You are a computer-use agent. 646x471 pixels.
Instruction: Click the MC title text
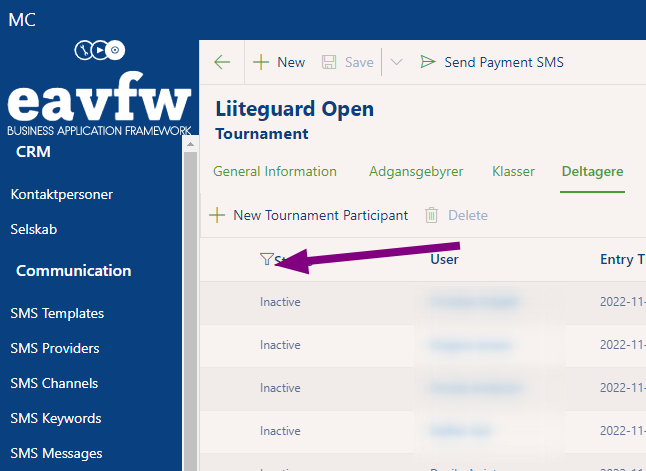point(22,20)
